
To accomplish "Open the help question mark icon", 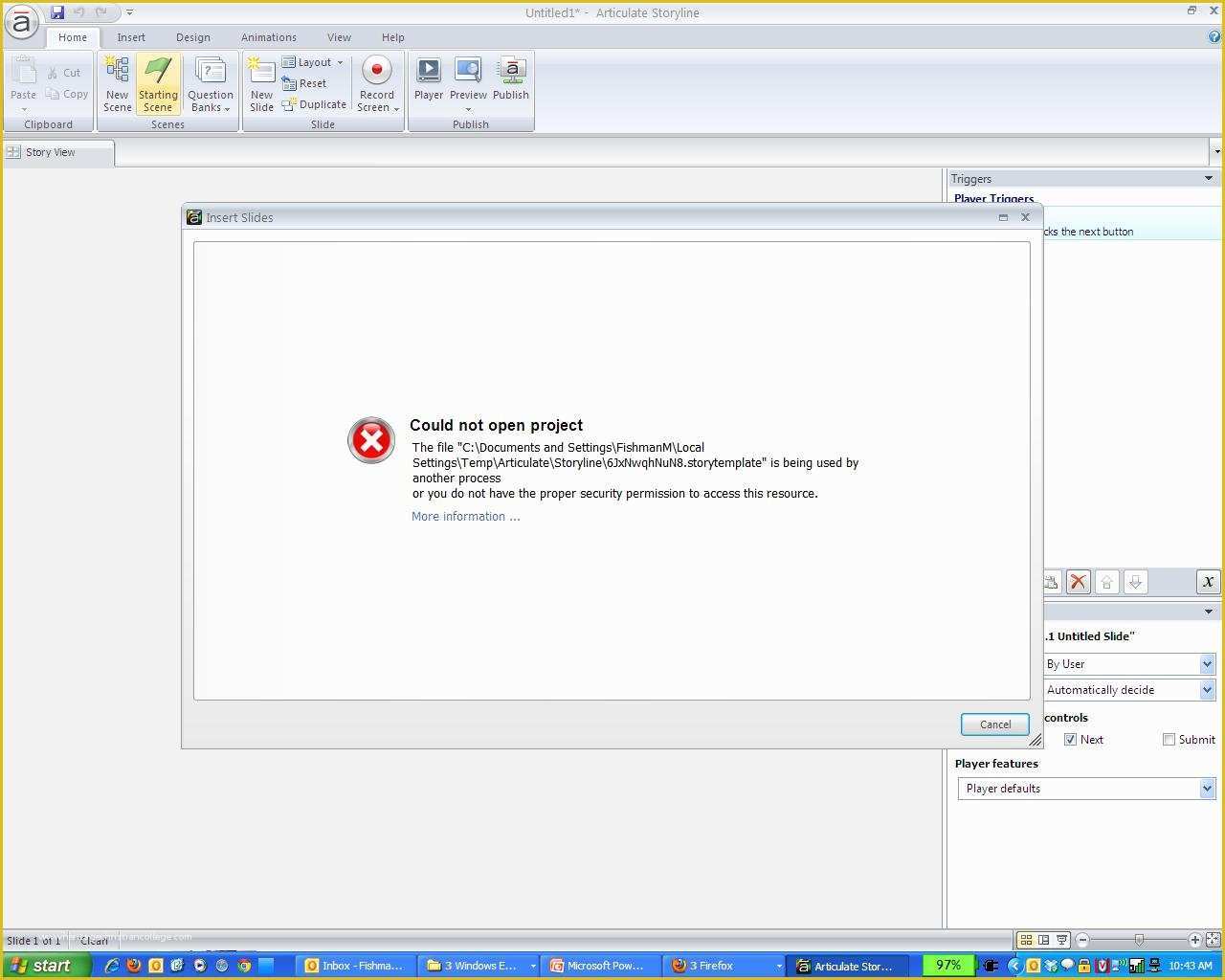I will pyautogui.click(x=1214, y=37).
